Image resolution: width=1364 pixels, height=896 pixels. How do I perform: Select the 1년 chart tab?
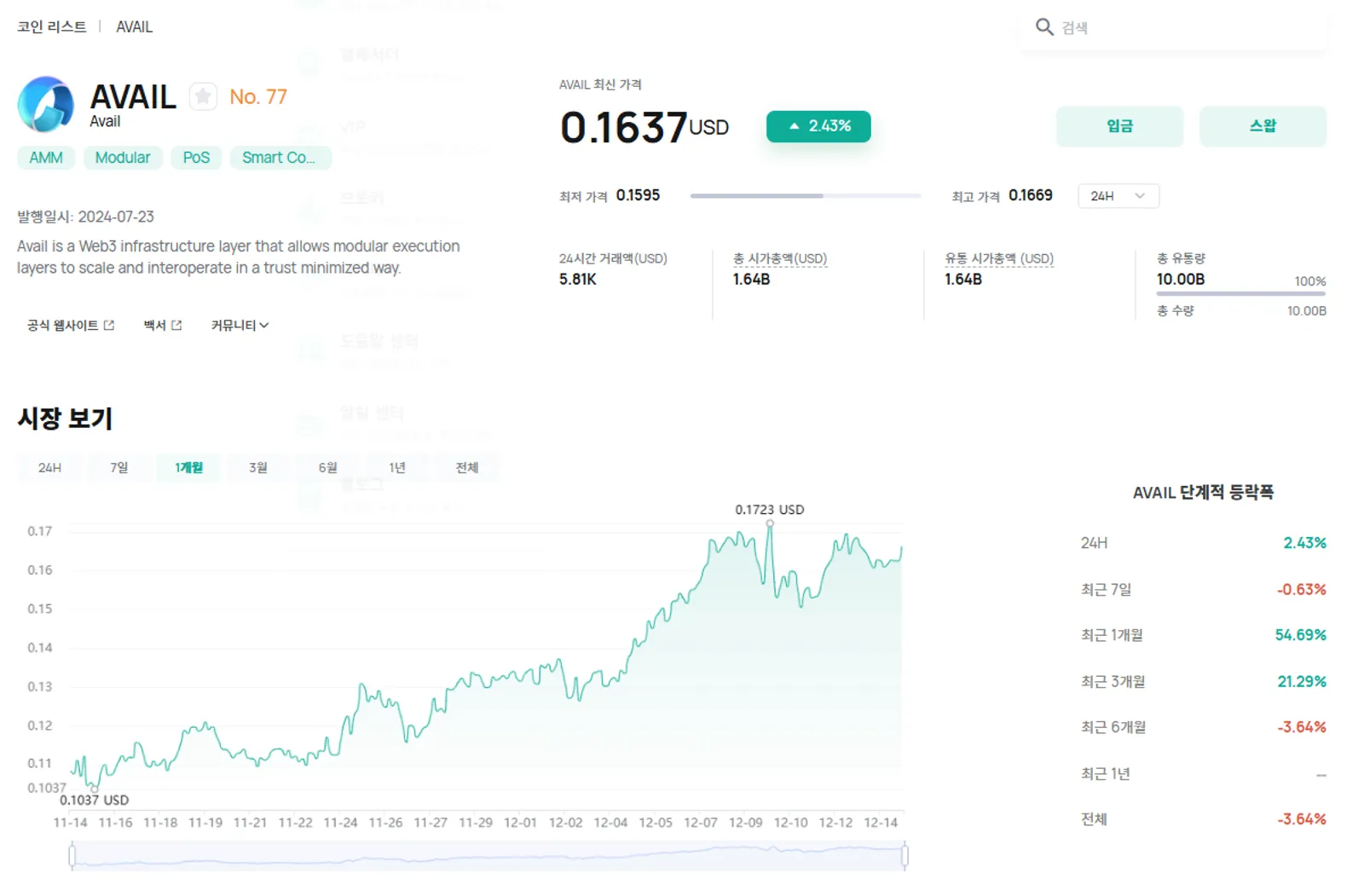coord(397,467)
